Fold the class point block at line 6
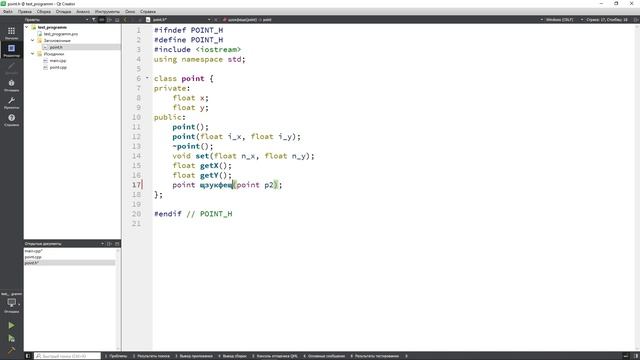 point(147,78)
